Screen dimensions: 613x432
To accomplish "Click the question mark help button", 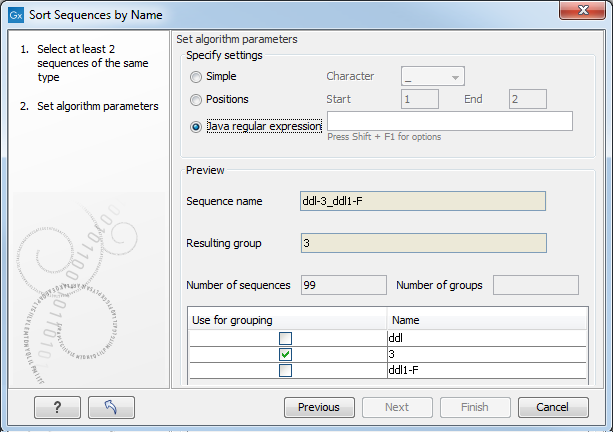I will [57, 407].
